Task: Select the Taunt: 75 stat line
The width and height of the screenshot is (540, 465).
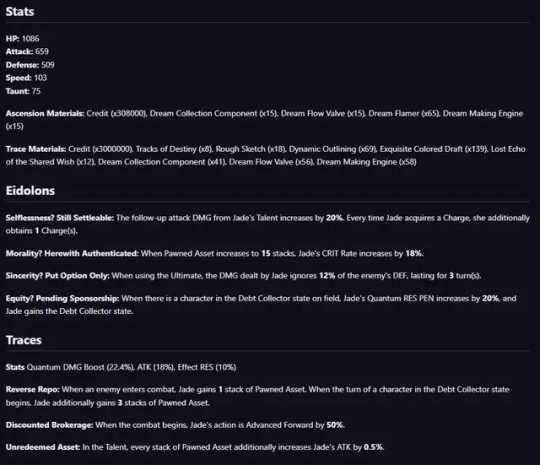Action: 23,91
